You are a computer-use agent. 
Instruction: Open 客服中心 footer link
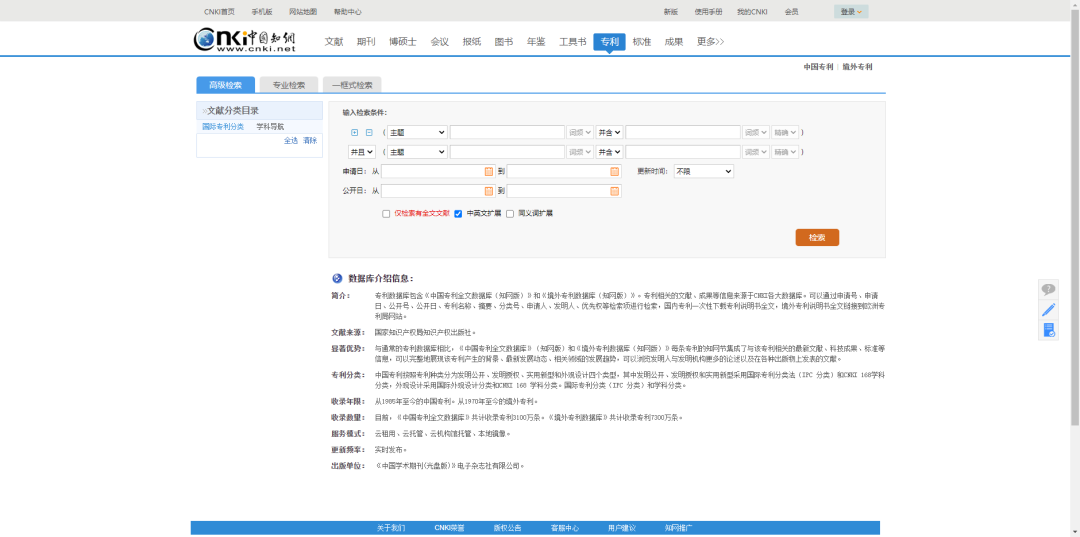[564, 528]
